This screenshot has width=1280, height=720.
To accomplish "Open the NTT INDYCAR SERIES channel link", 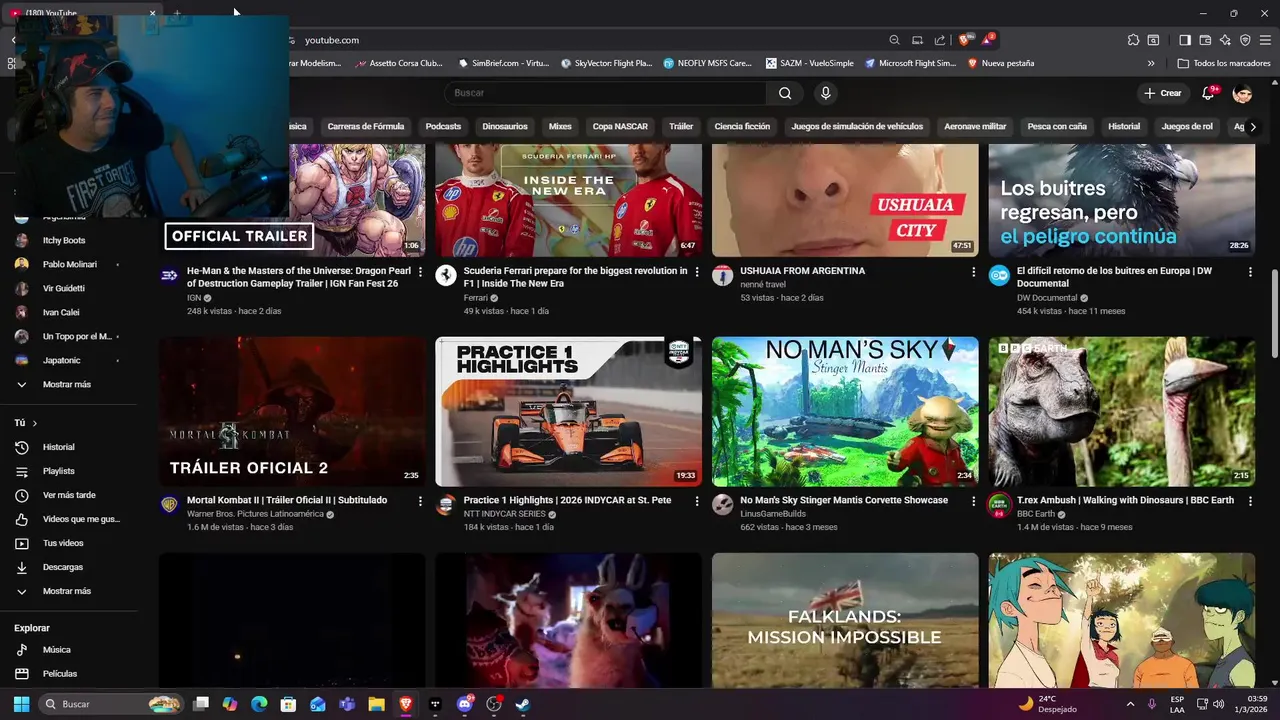I will 504,514.
